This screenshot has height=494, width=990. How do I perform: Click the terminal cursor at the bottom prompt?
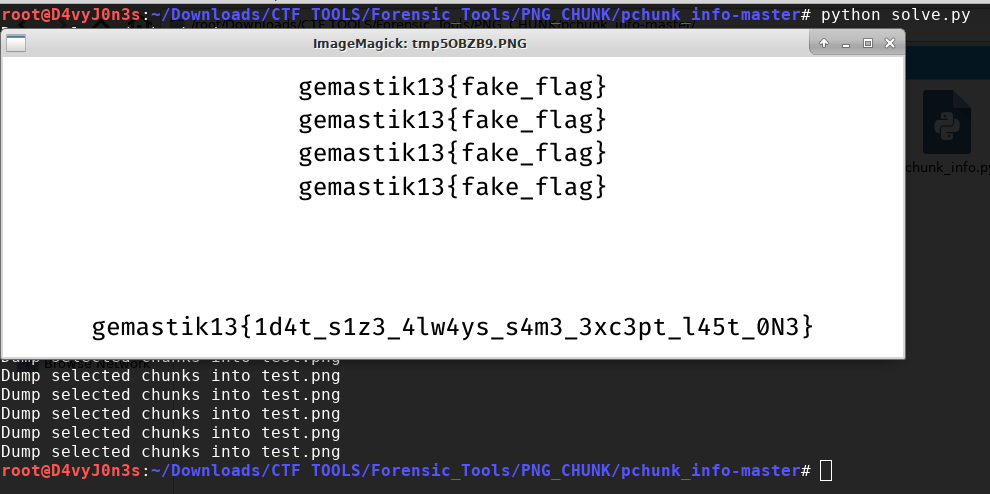825,470
